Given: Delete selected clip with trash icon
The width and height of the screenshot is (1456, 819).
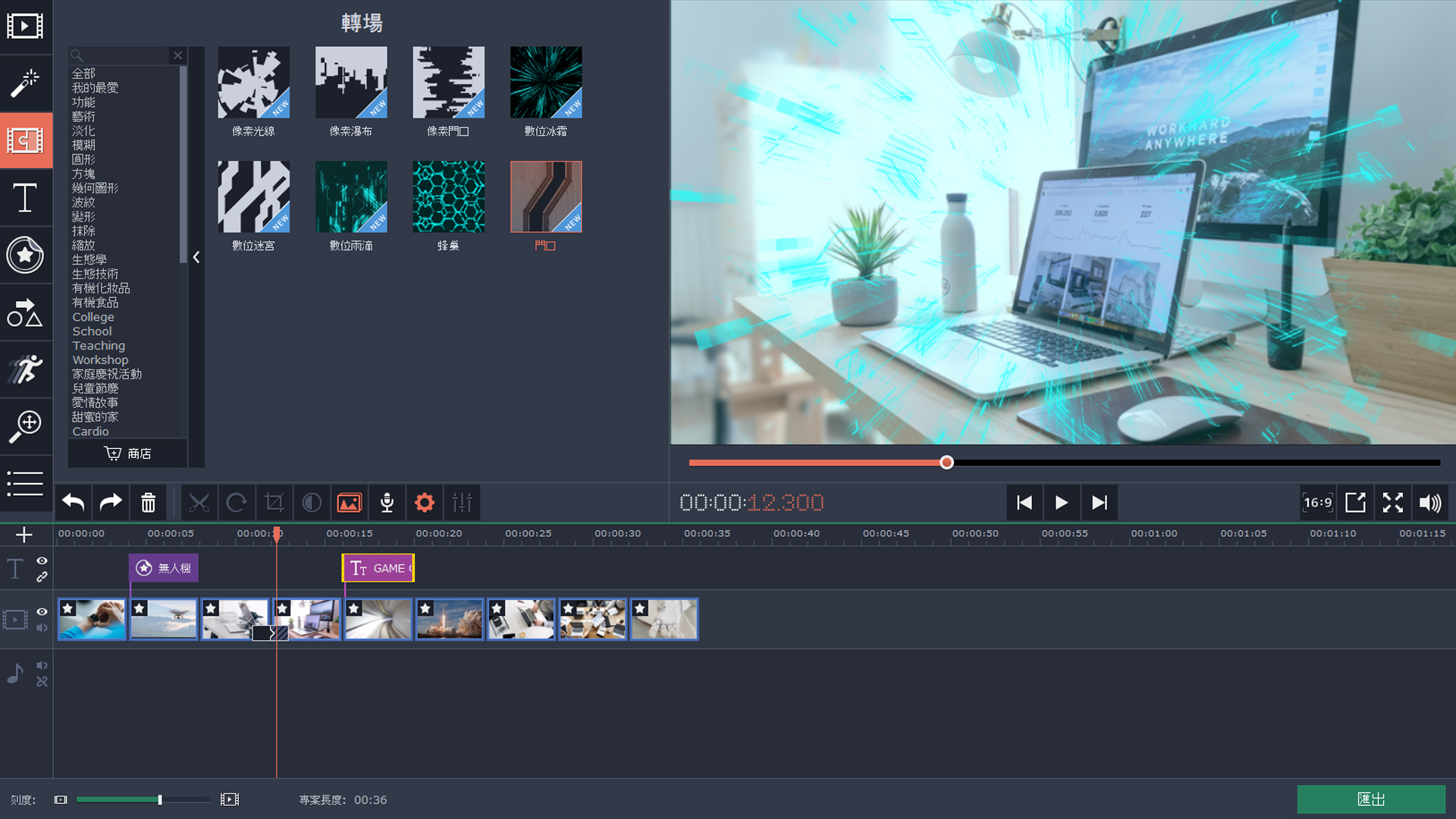Looking at the screenshot, I should click(148, 503).
